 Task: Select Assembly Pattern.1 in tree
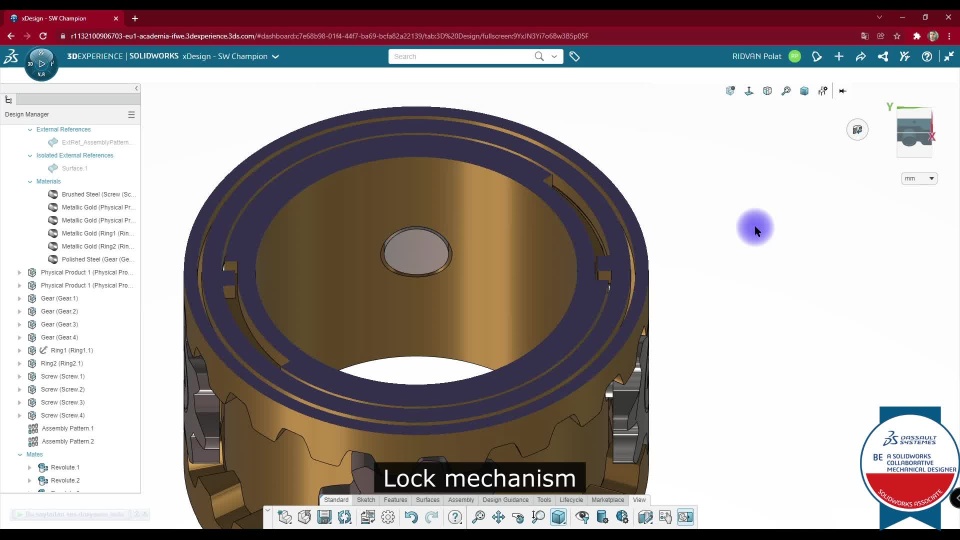click(67, 429)
